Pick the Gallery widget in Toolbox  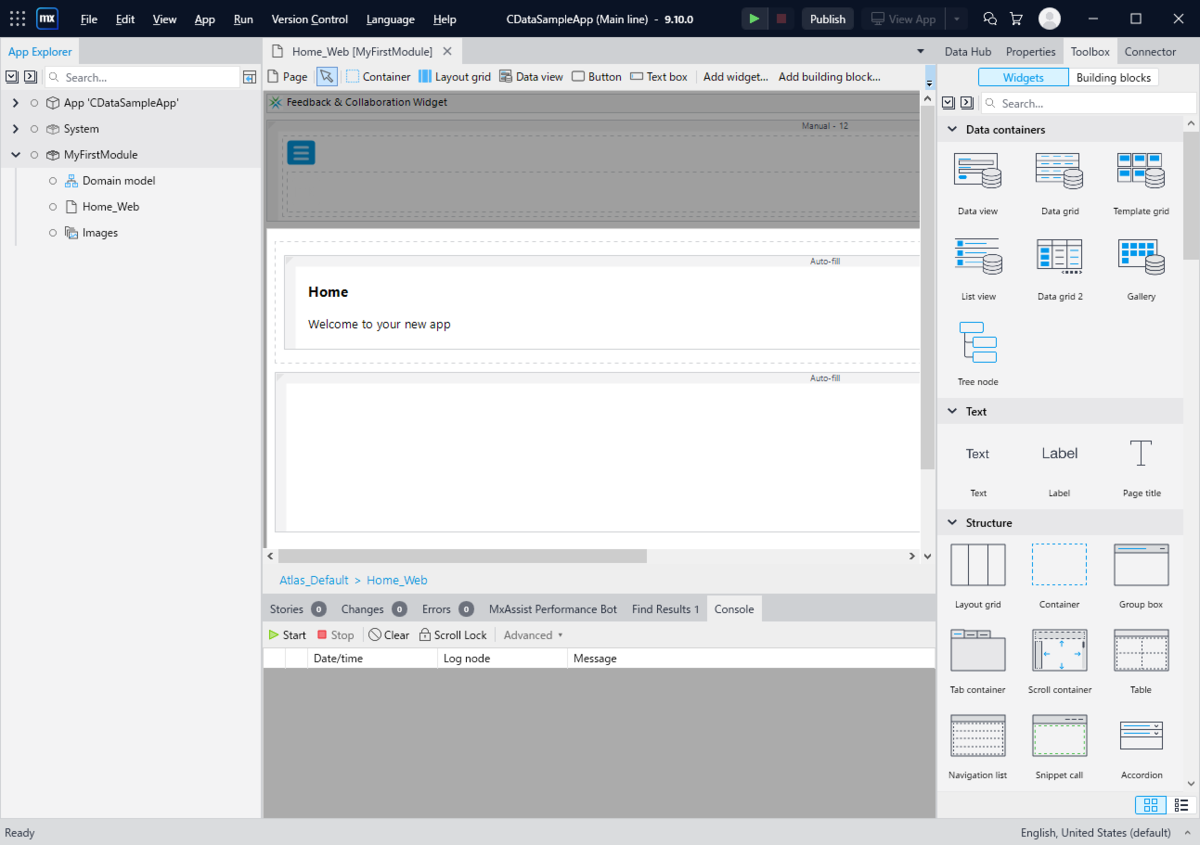[x=1141, y=257]
